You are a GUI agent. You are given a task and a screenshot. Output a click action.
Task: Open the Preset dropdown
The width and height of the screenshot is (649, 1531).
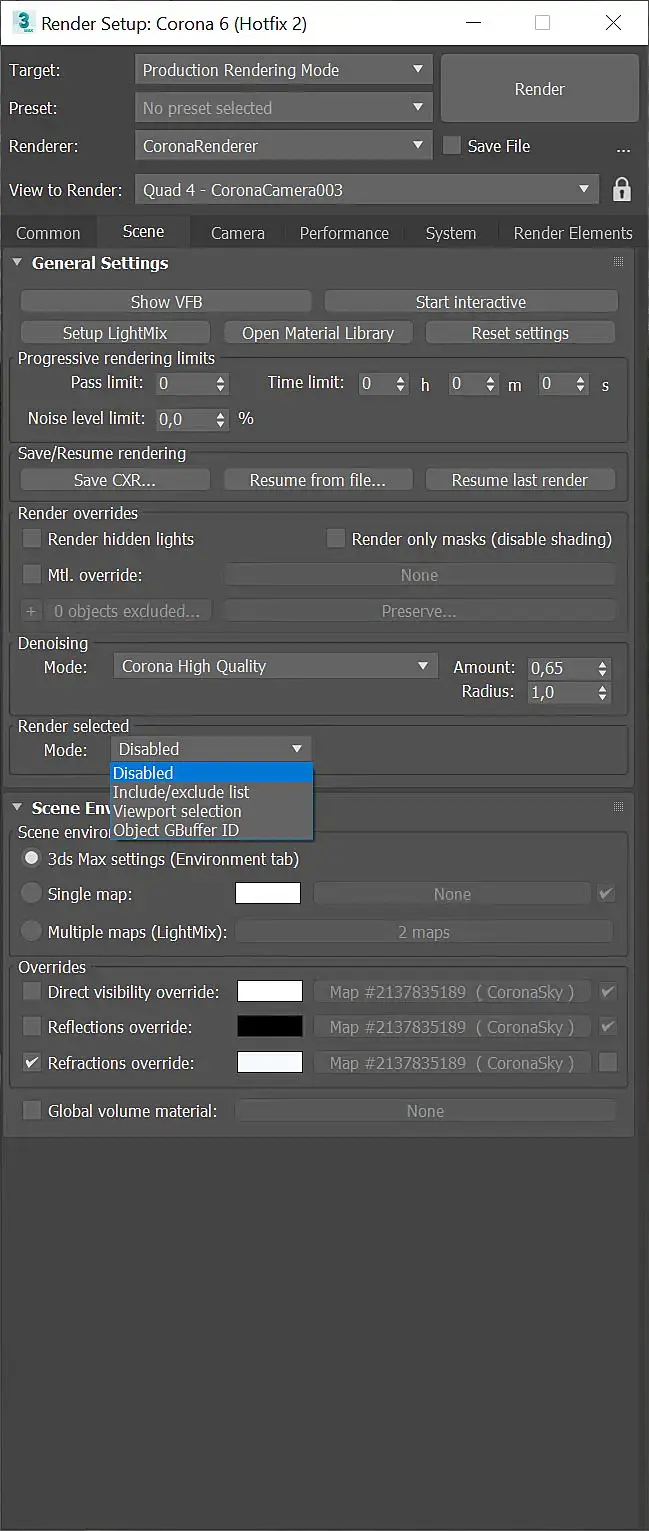click(x=283, y=108)
